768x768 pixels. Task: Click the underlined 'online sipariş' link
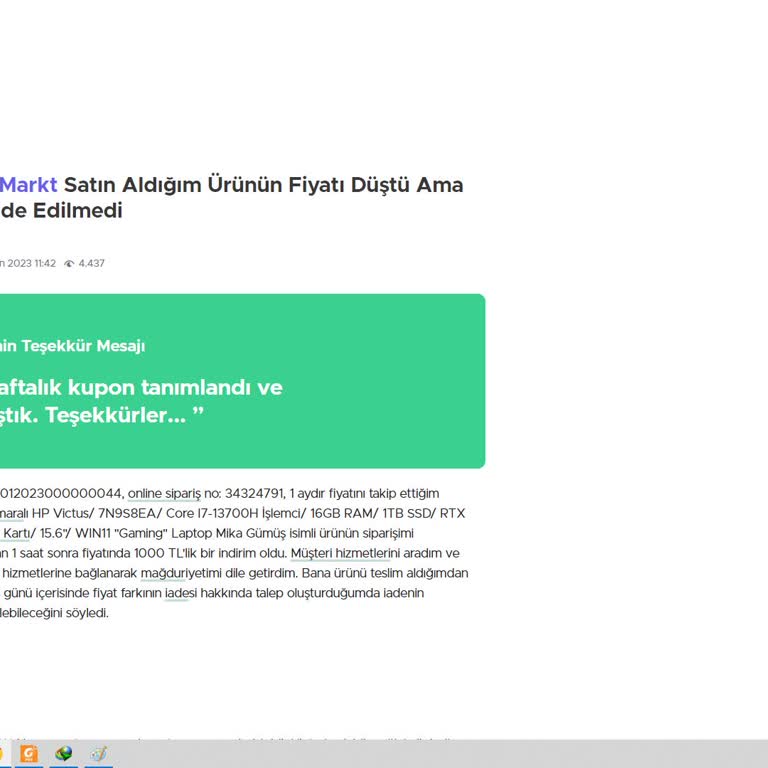click(x=164, y=493)
